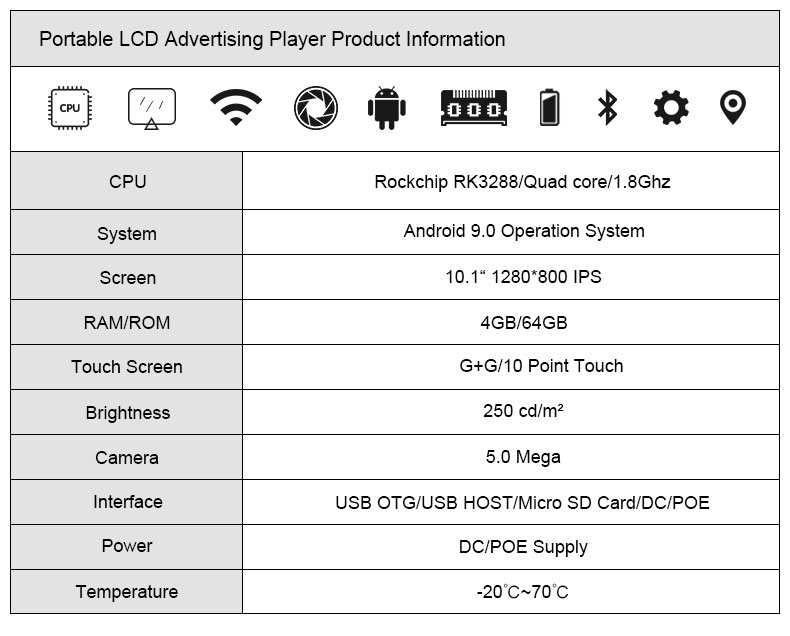Click the WiFi signal icon

tap(236, 107)
